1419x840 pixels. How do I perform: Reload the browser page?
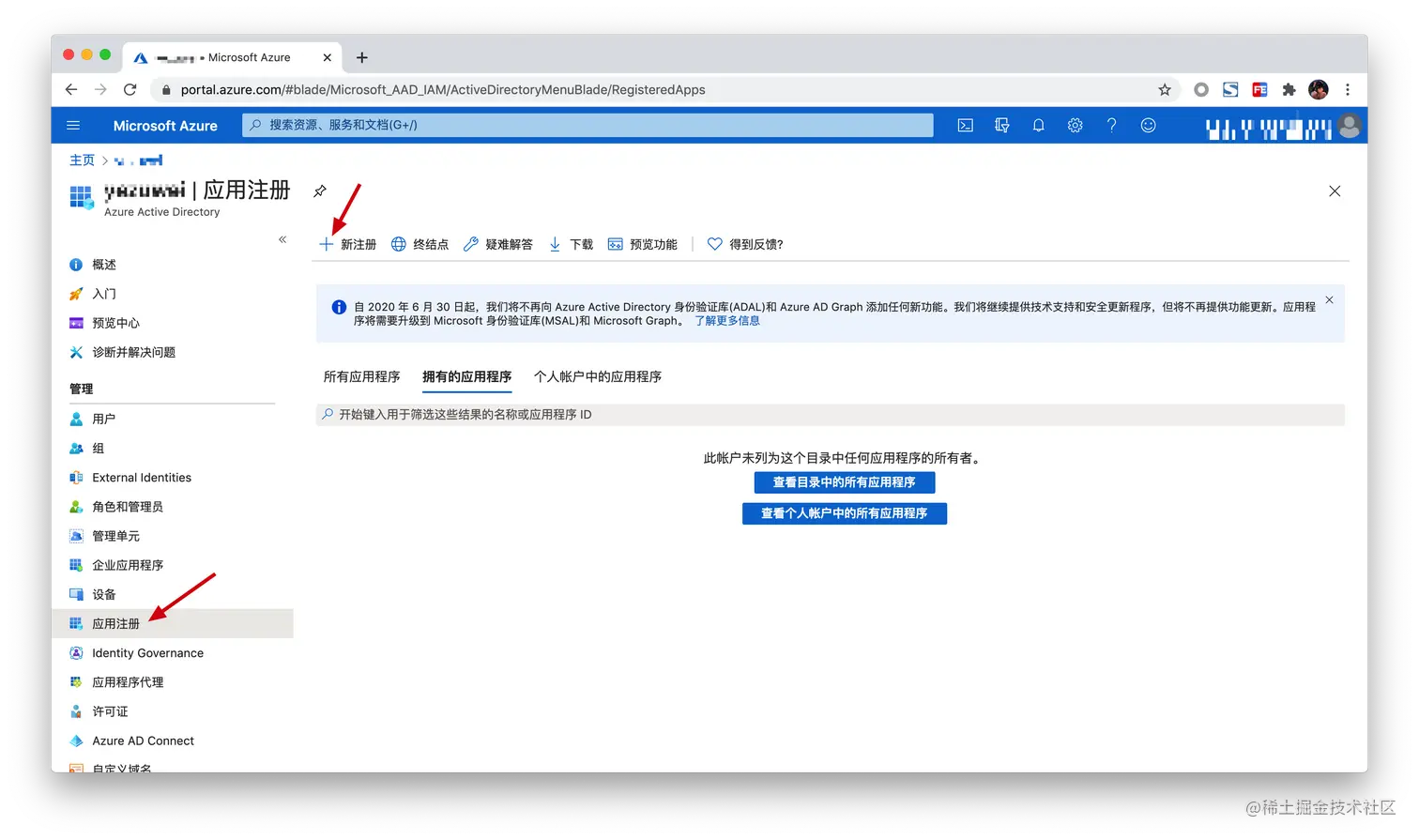130,89
